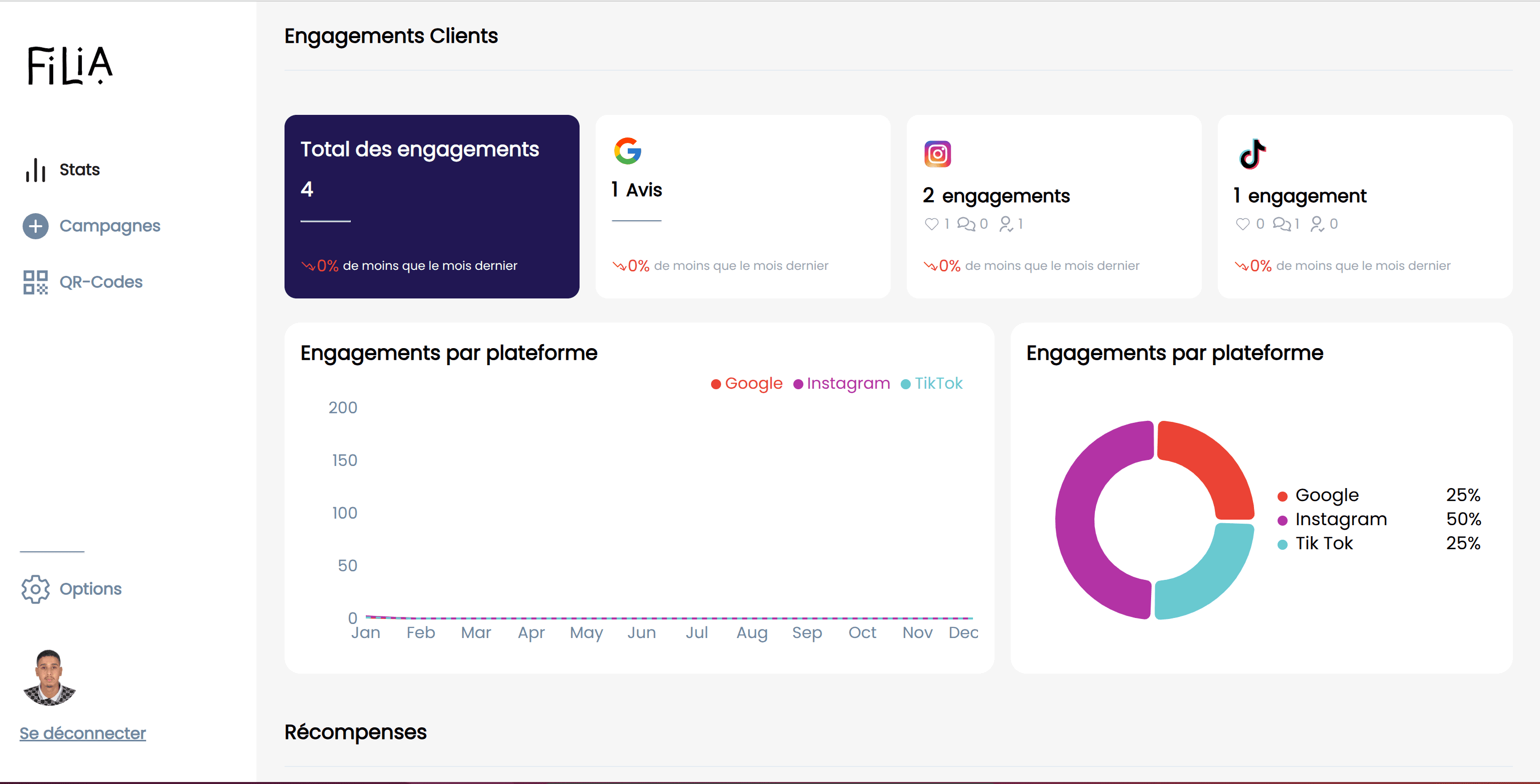
Task: Click the QR-Codes grid icon
Action: [x=36, y=282]
